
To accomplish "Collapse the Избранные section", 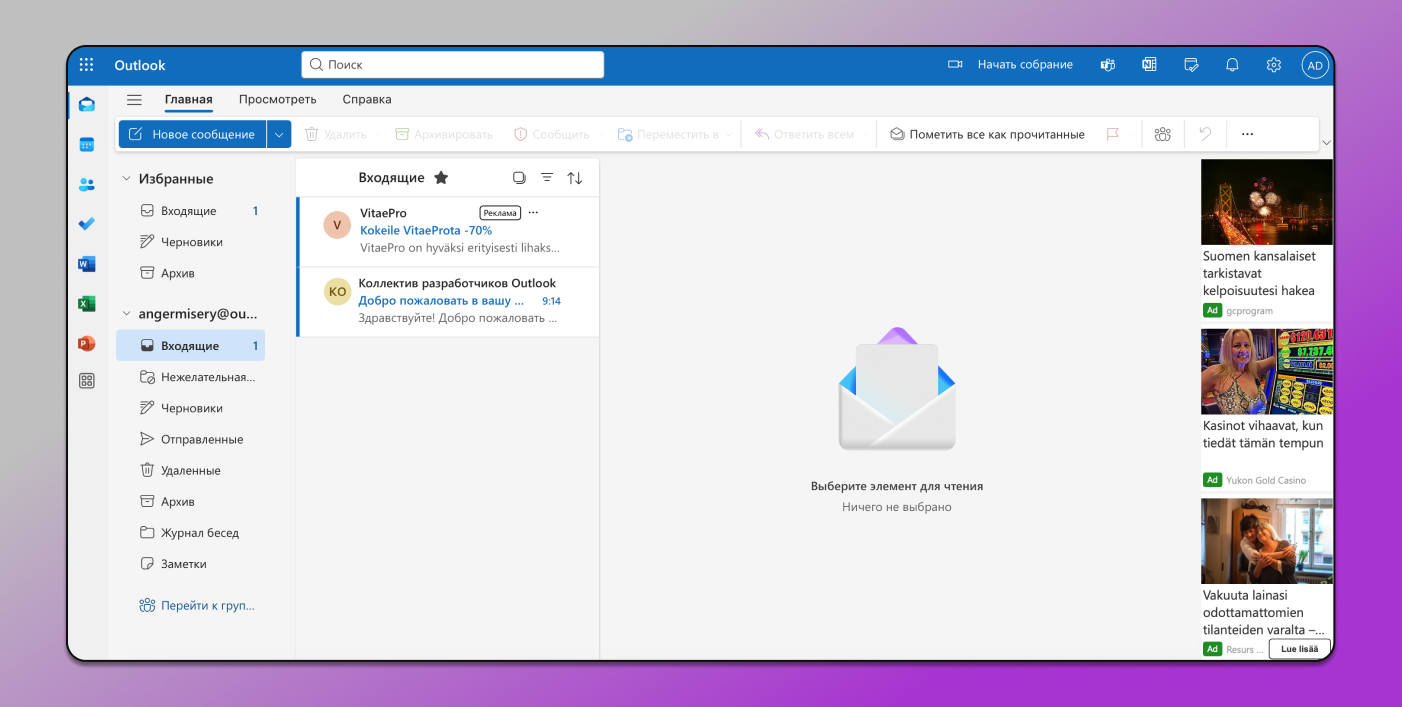I will pos(126,178).
